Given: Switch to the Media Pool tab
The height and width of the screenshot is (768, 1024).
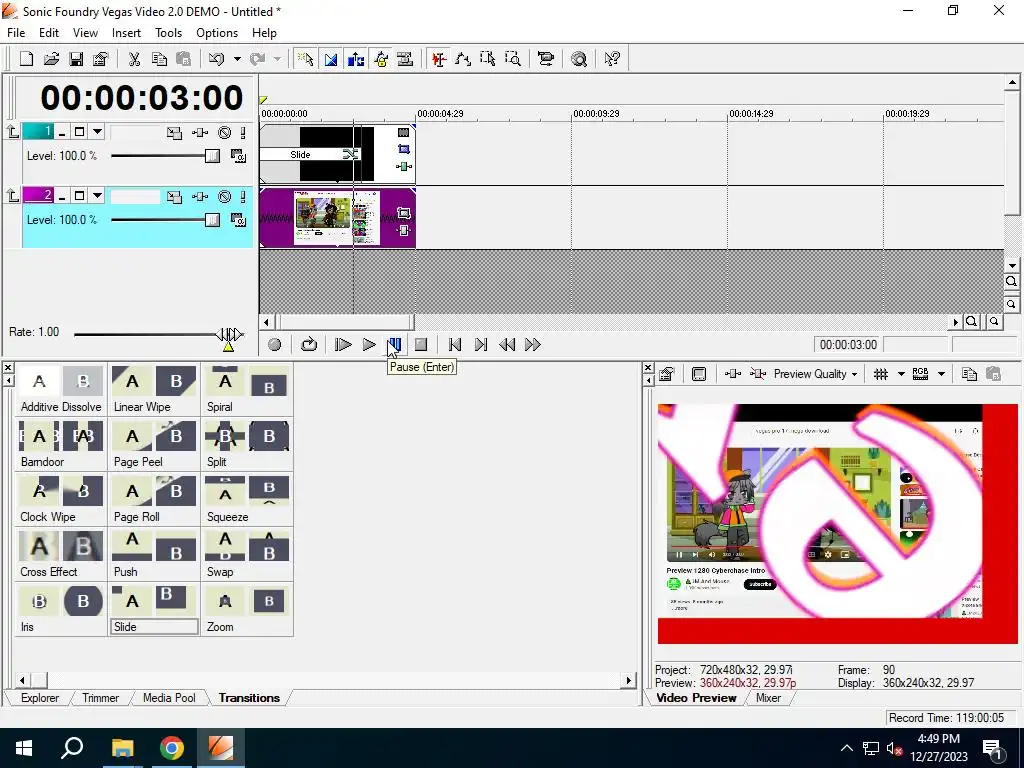Looking at the screenshot, I should point(169,698).
